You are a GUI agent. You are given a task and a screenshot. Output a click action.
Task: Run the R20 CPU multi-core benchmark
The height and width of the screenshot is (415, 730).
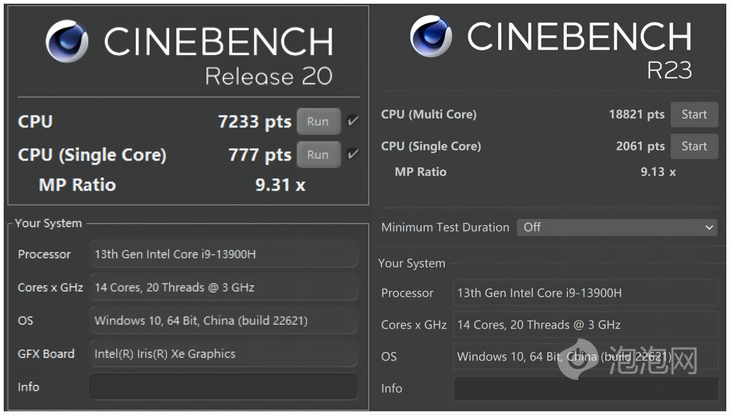point(318,122)
